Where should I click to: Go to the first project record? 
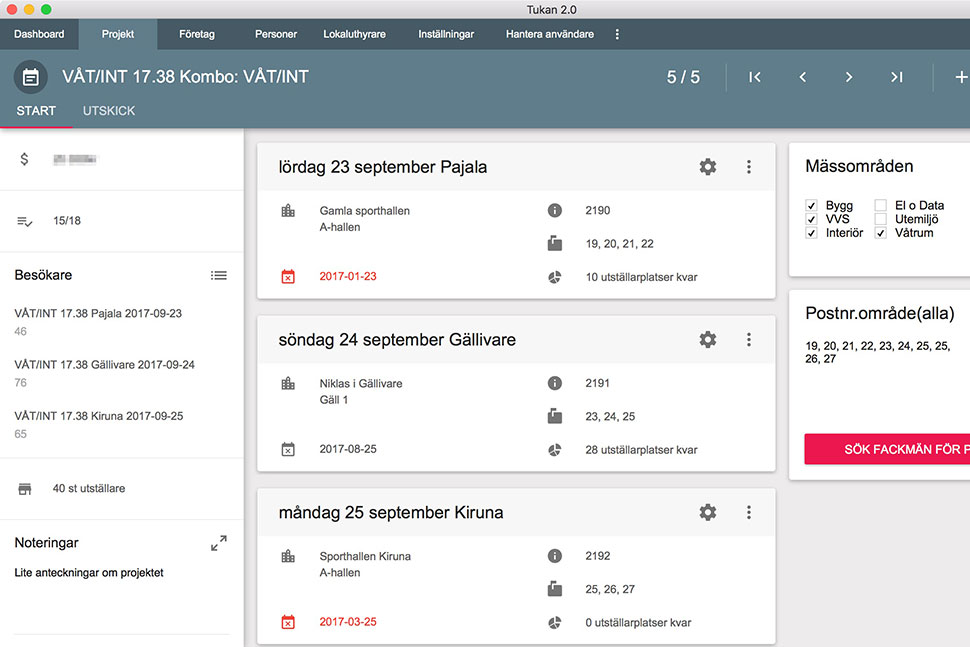click(755, 77)
